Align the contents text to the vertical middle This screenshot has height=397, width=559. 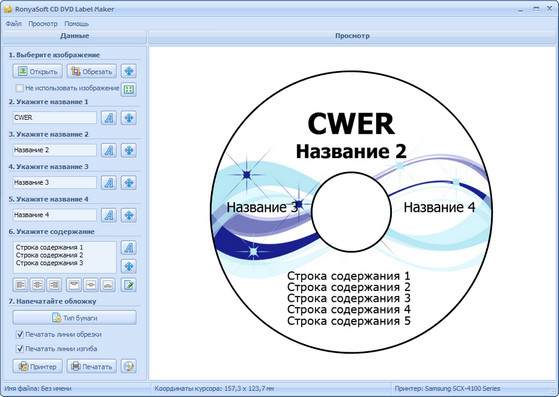click(91, 285)
